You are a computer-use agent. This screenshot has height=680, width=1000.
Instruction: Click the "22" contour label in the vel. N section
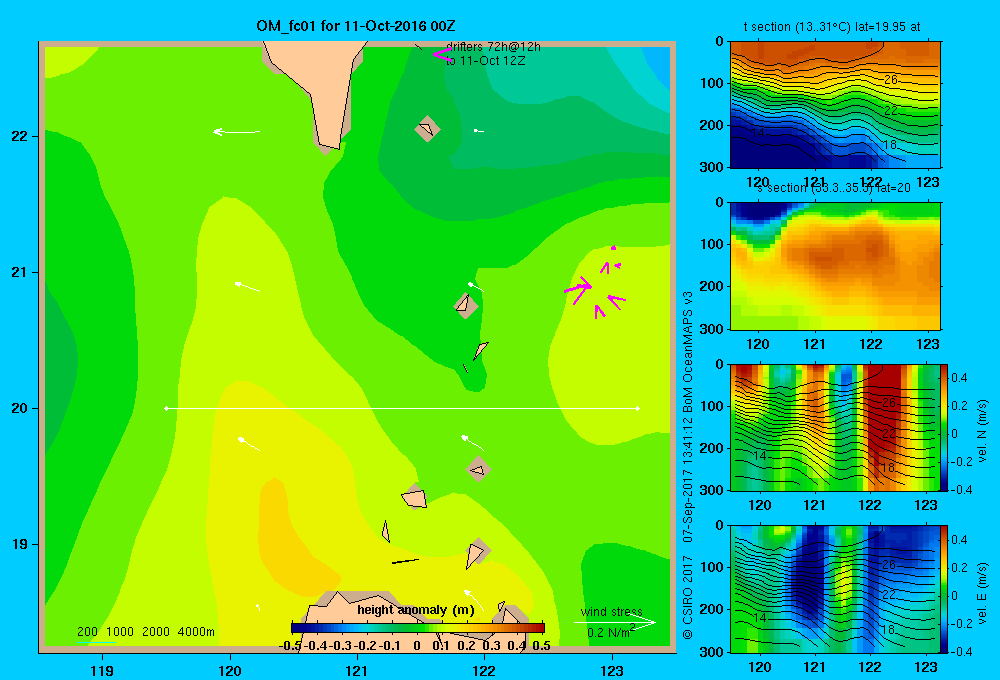click(889, 434)
